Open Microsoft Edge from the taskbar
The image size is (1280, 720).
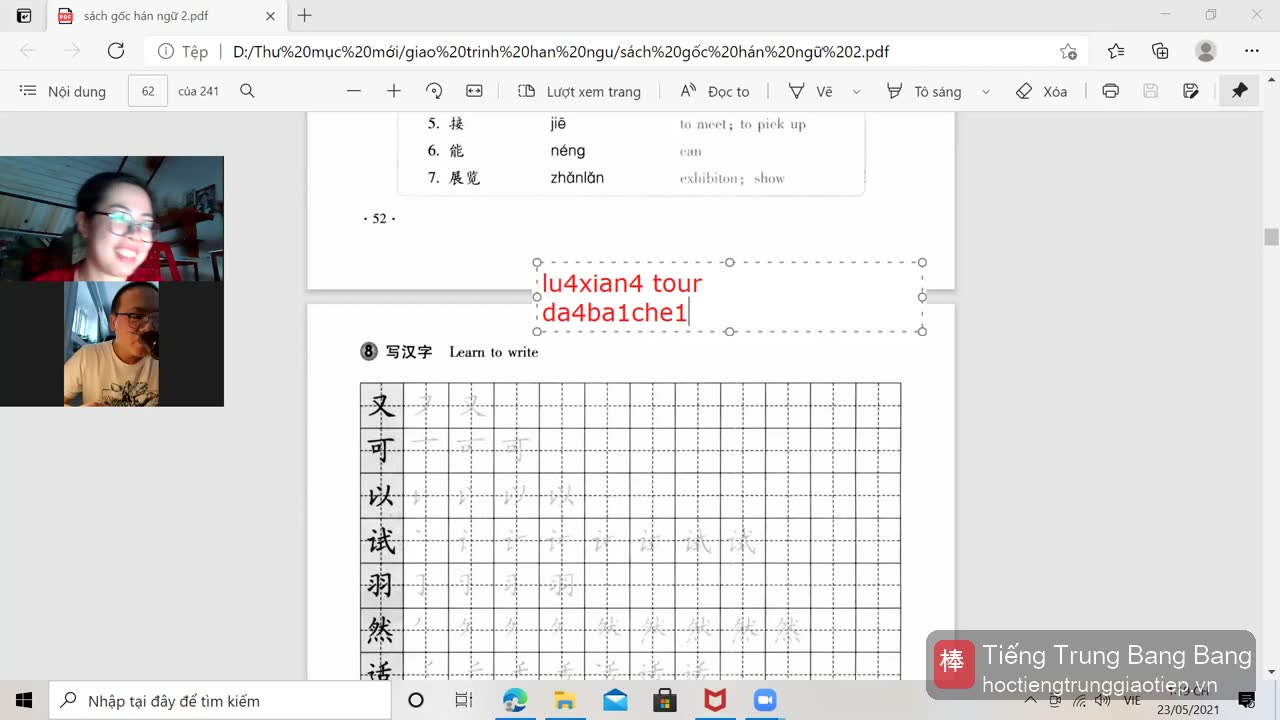(x=515, y=700)
